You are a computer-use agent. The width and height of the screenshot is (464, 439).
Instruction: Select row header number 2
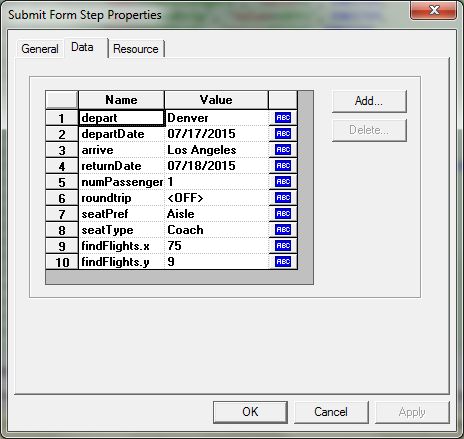[62, 134]
